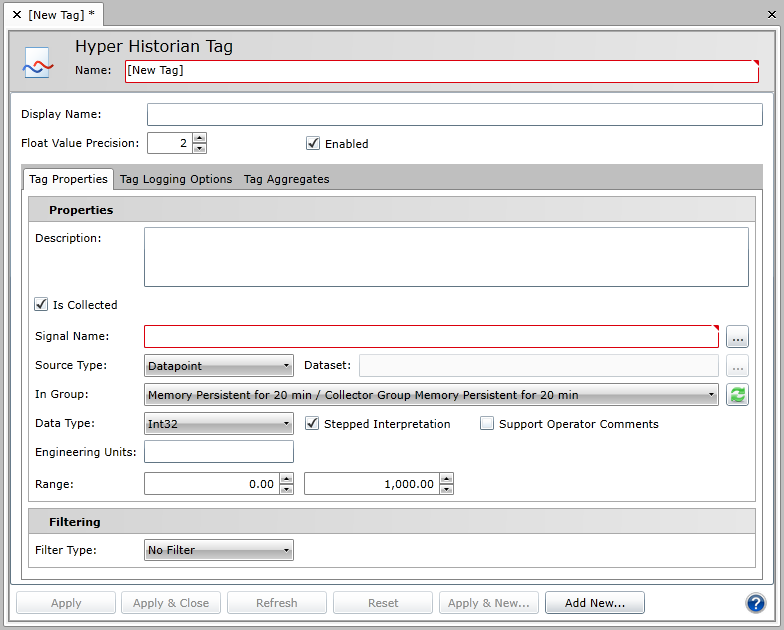
Task: Enable Support Operator Comments checkbox
Action: pyautogui.click(x=487, y=424)
